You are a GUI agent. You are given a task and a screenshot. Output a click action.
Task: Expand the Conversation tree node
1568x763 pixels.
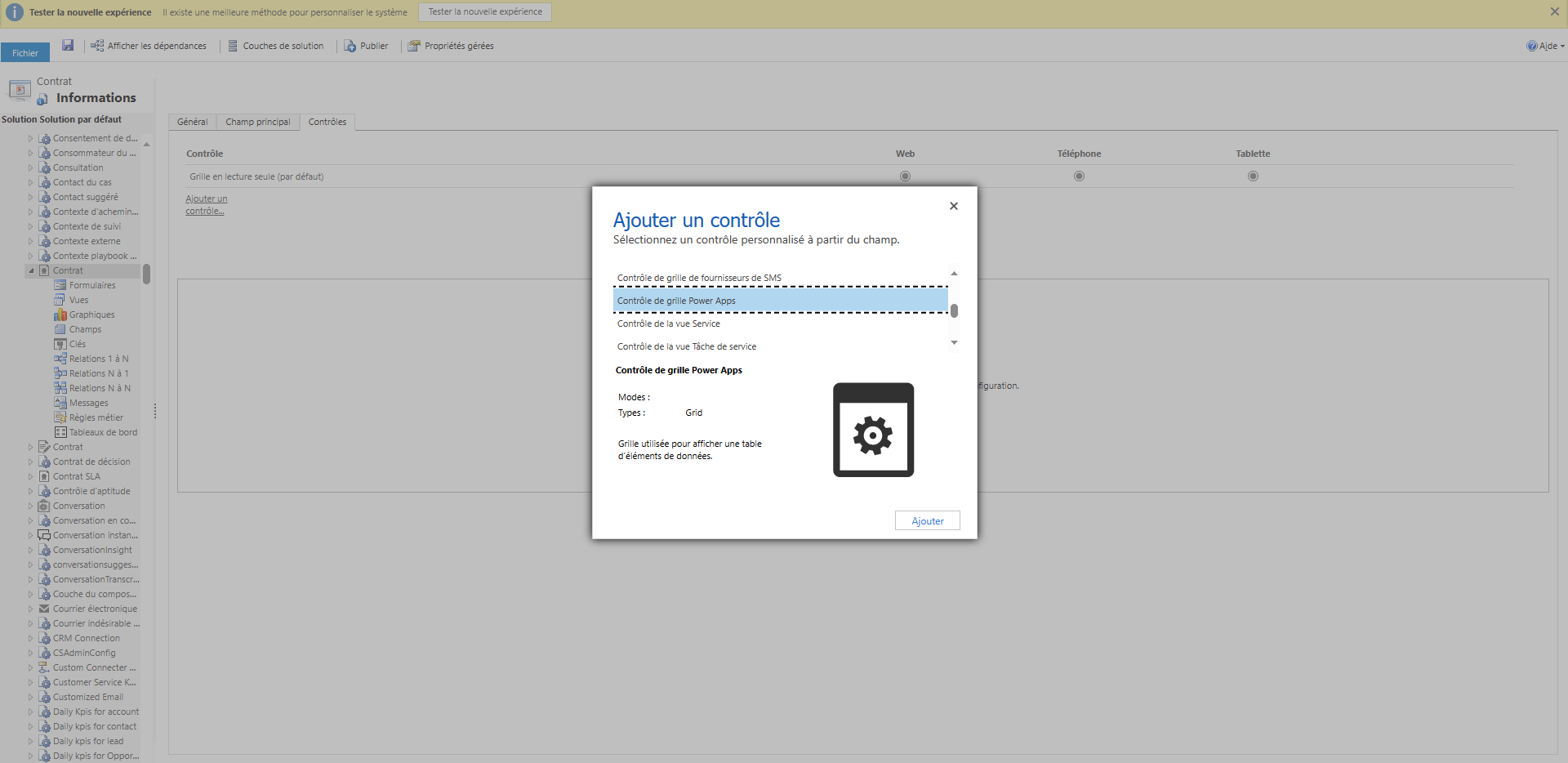[x=30, y=505]
